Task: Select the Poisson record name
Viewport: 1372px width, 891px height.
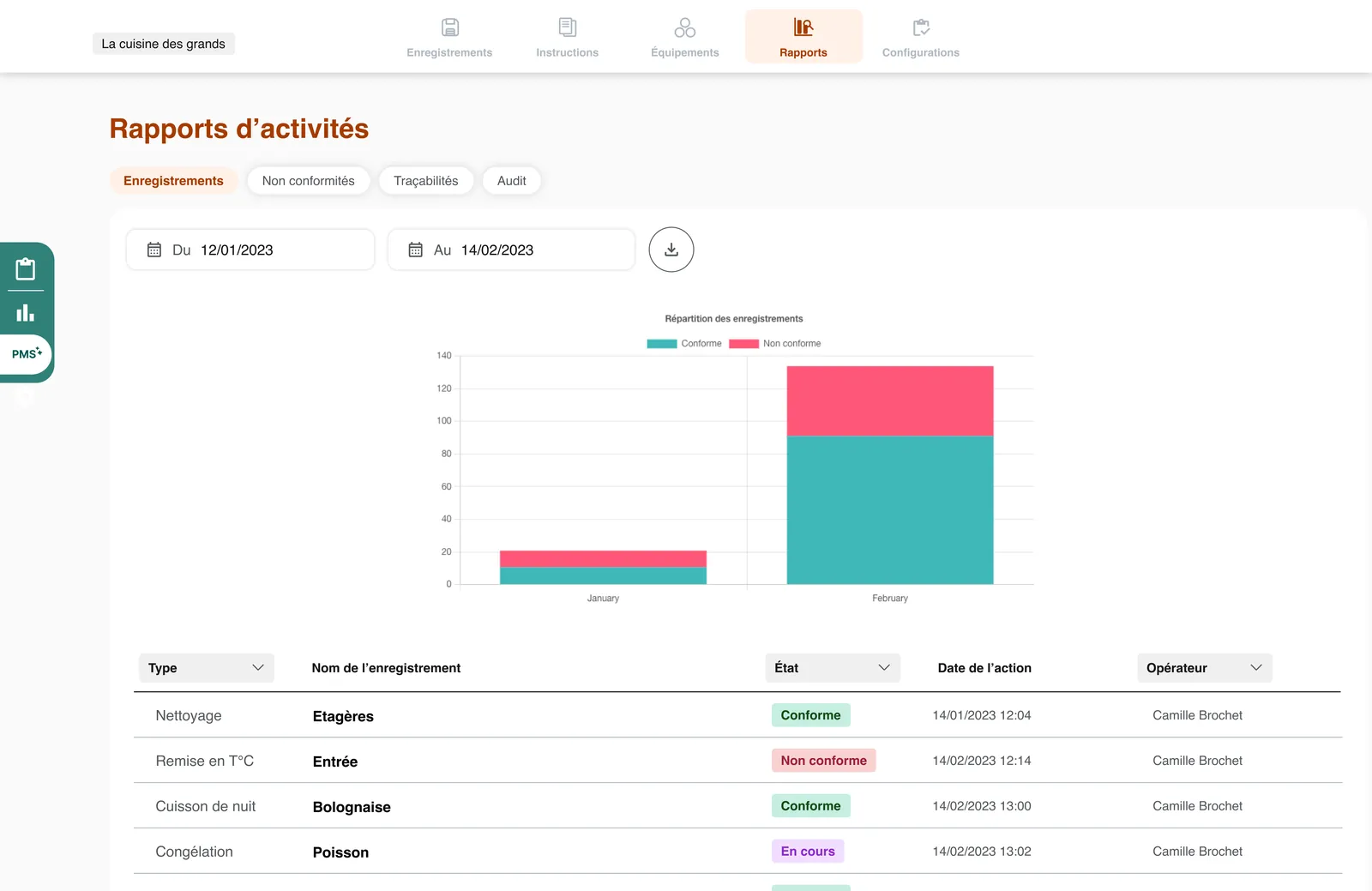Action: [340, 852]
